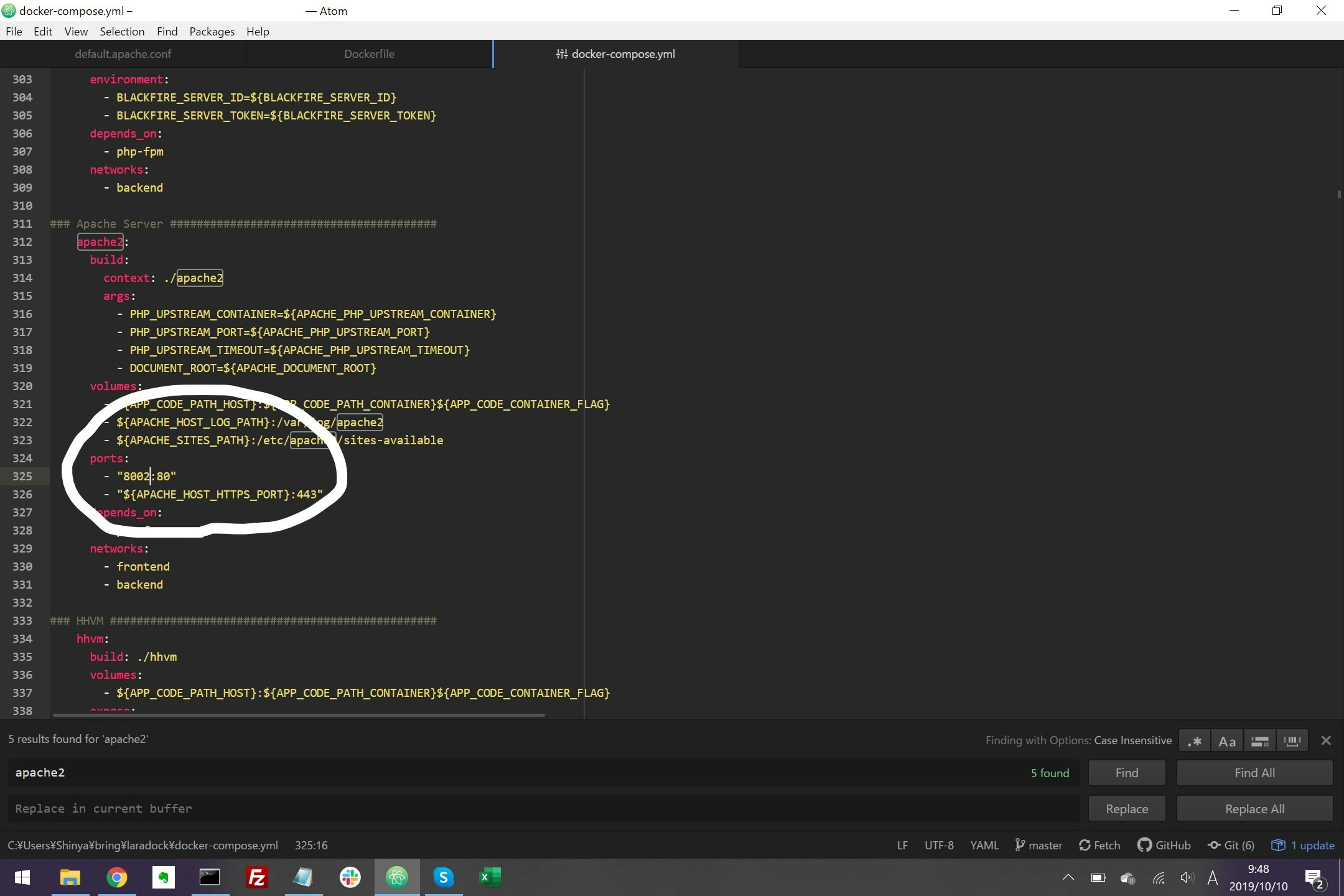Switch to the Dockerfile tab
The height and width of the screenshot is (896, 1344).
point(369,54)
